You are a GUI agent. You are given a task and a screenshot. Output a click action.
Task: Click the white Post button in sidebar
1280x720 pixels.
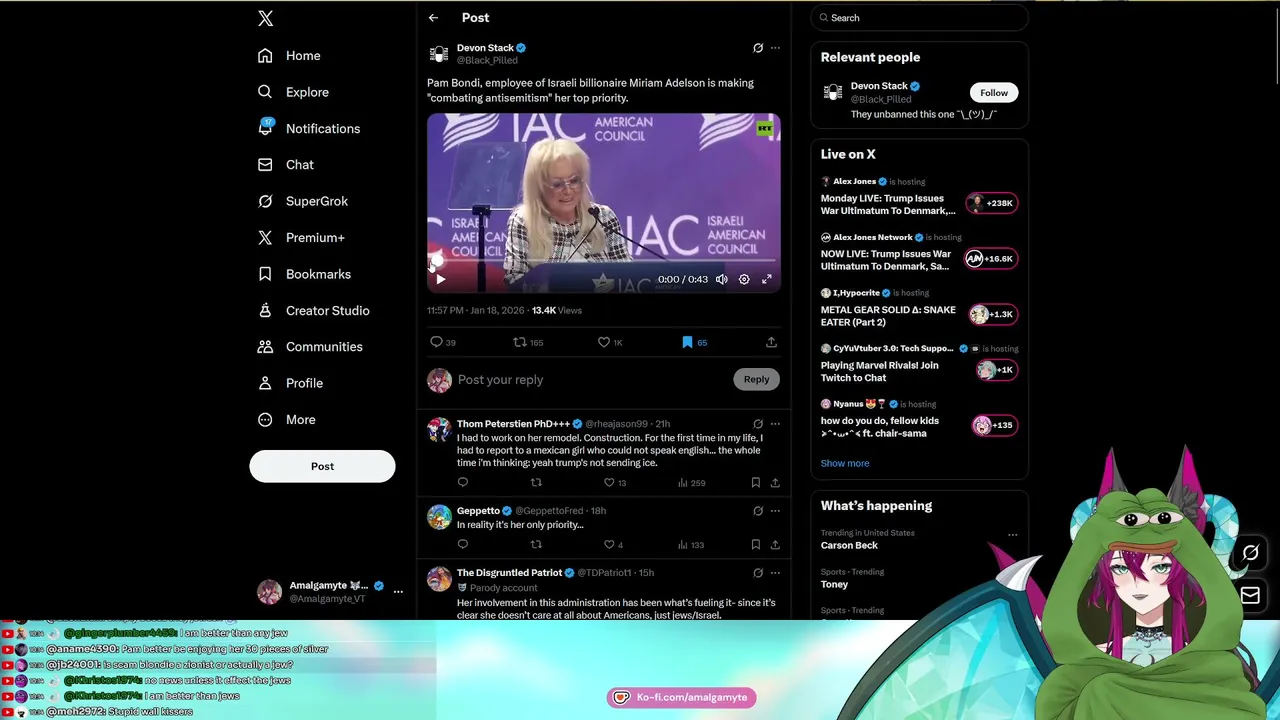click(322, 466)
